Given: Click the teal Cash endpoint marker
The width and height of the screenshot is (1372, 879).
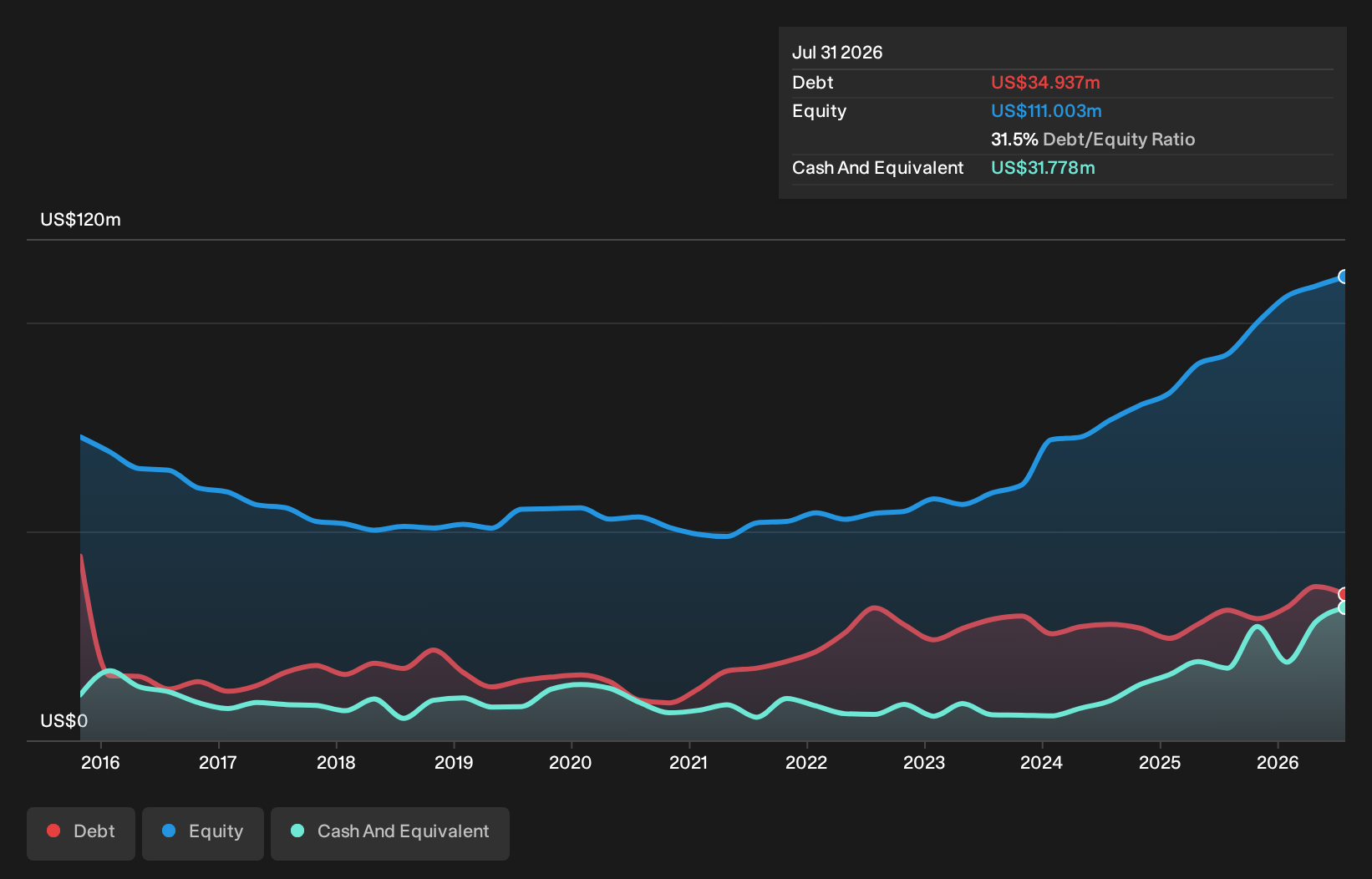Looking at the screenshot, I should point(1344,607).
